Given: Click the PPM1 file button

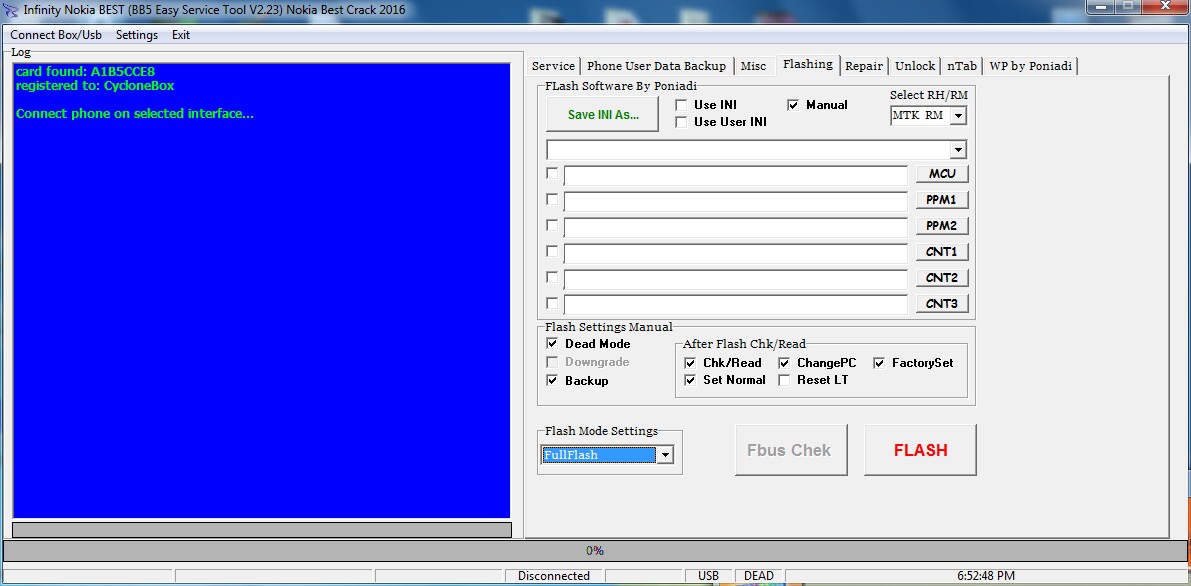Looking at the screenshot, I should [942, 200].
